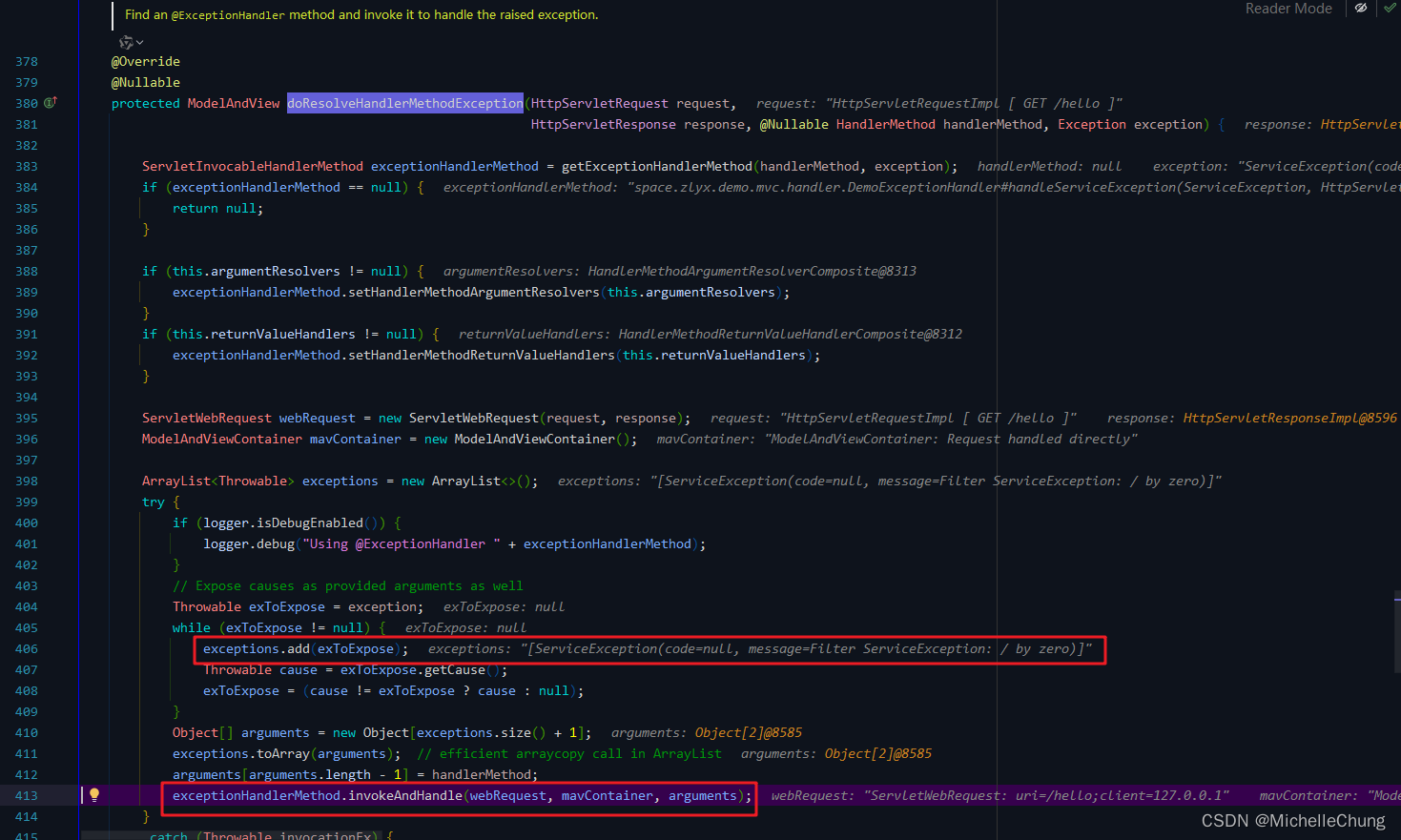Click the 'protected' keyword on line 380
This screenshot has width=1401, height=840.
(146, 103)
